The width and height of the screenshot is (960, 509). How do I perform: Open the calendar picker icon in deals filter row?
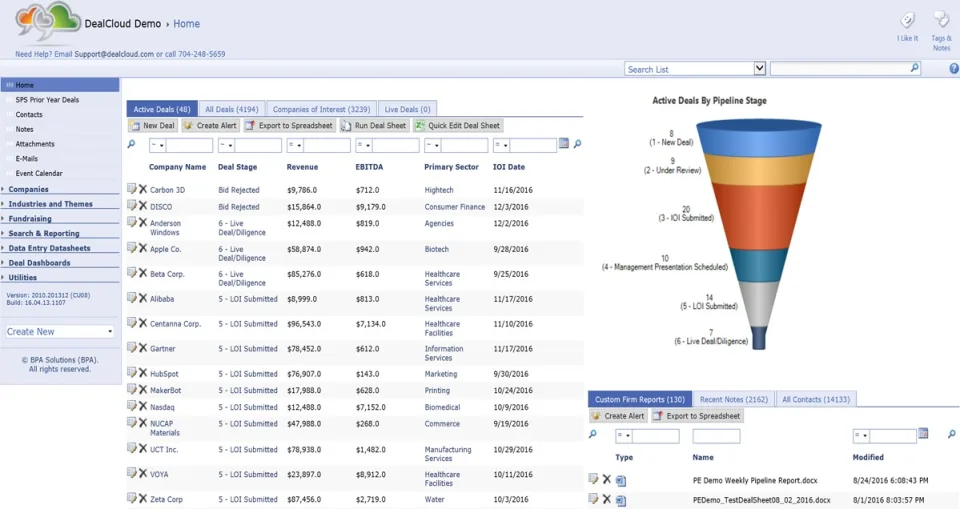(x=564, y=143)
